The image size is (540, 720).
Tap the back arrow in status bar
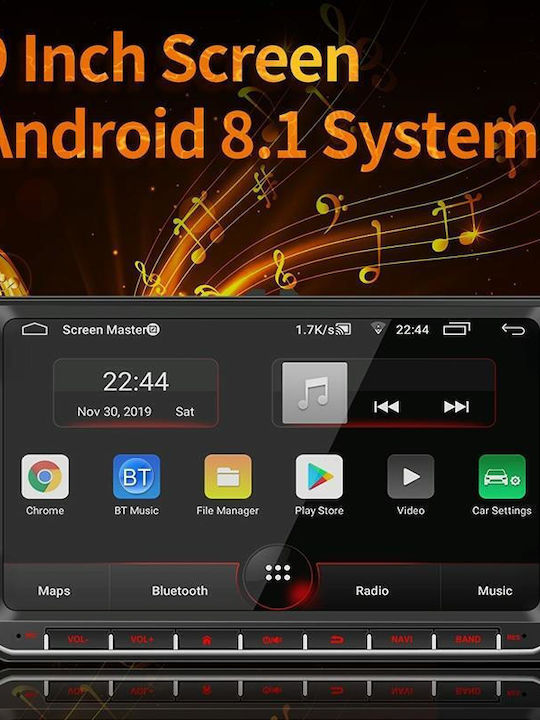click(x=513, y=329)
